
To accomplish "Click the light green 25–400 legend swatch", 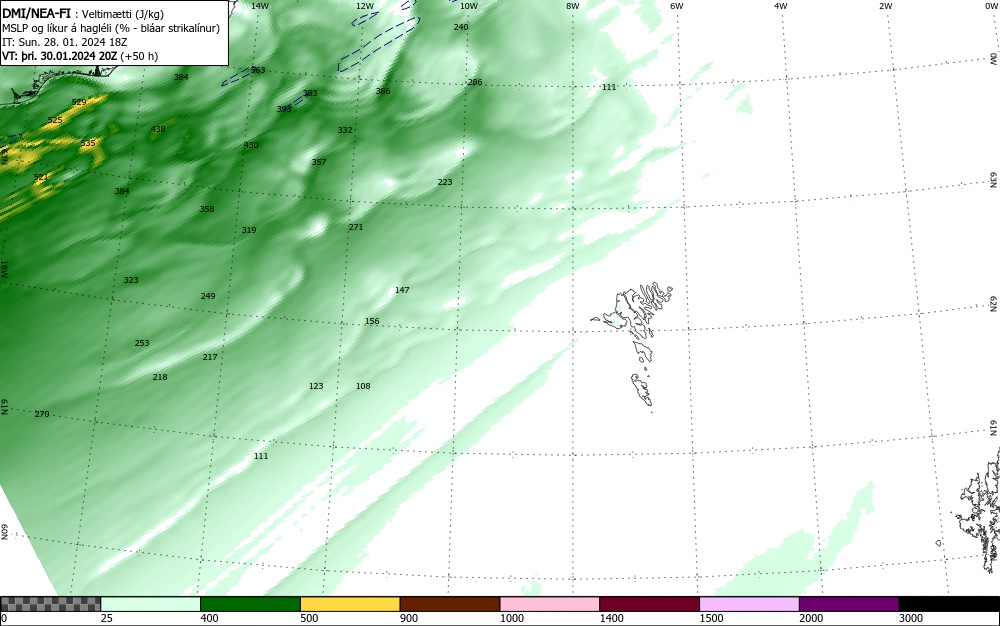I will pos(151,604).
